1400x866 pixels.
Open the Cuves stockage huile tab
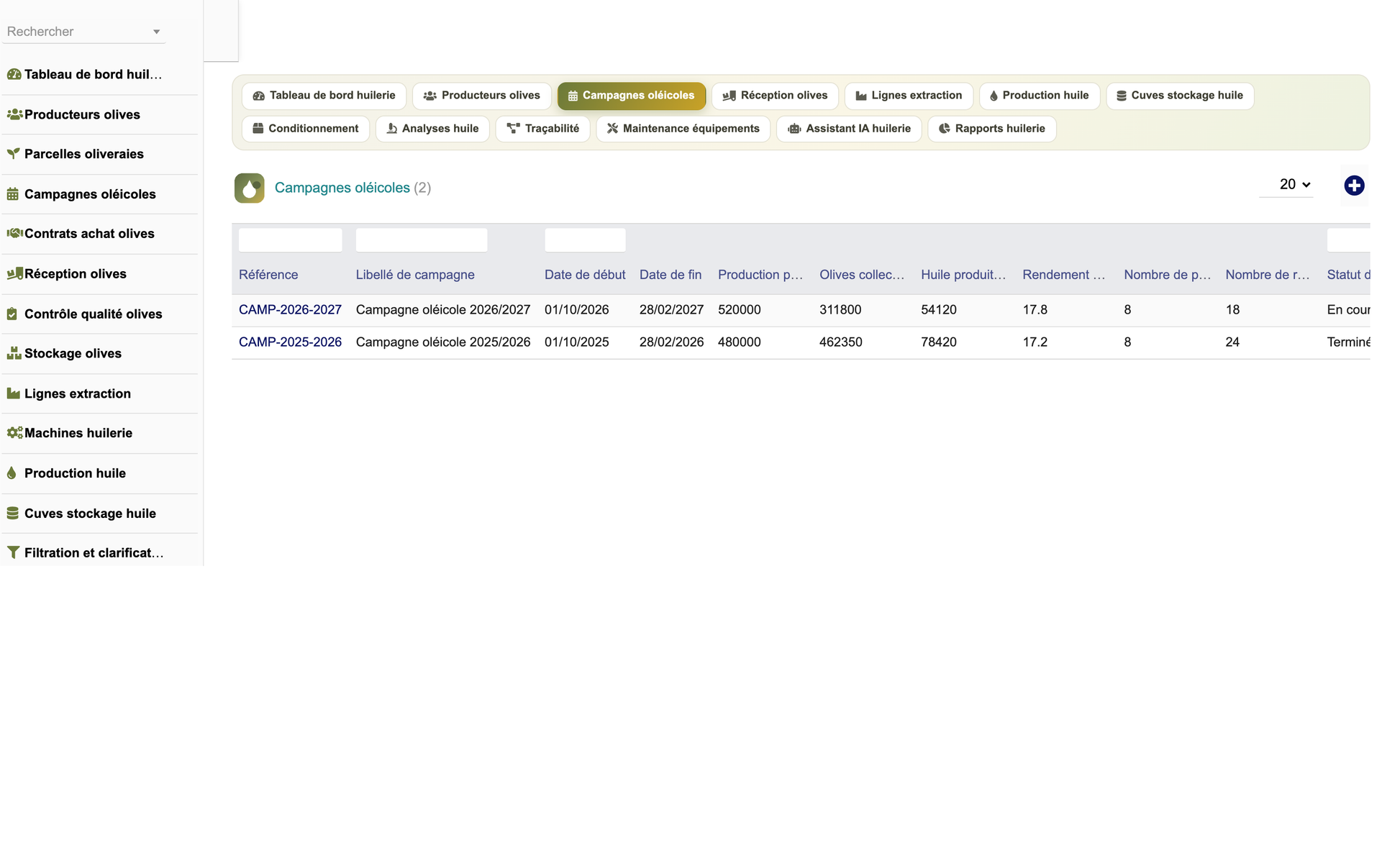(x=1180, y=96)
